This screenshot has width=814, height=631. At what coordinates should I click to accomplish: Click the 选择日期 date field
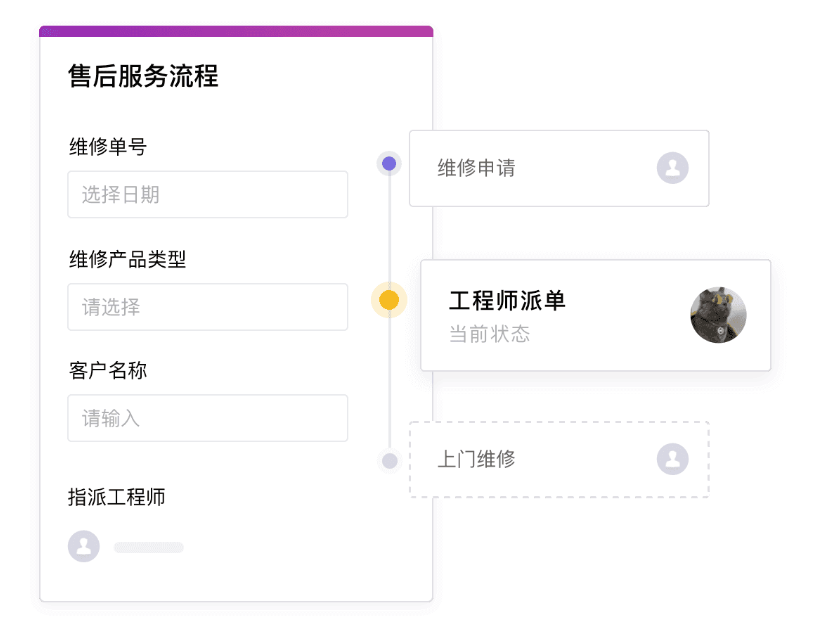(207, 195)
